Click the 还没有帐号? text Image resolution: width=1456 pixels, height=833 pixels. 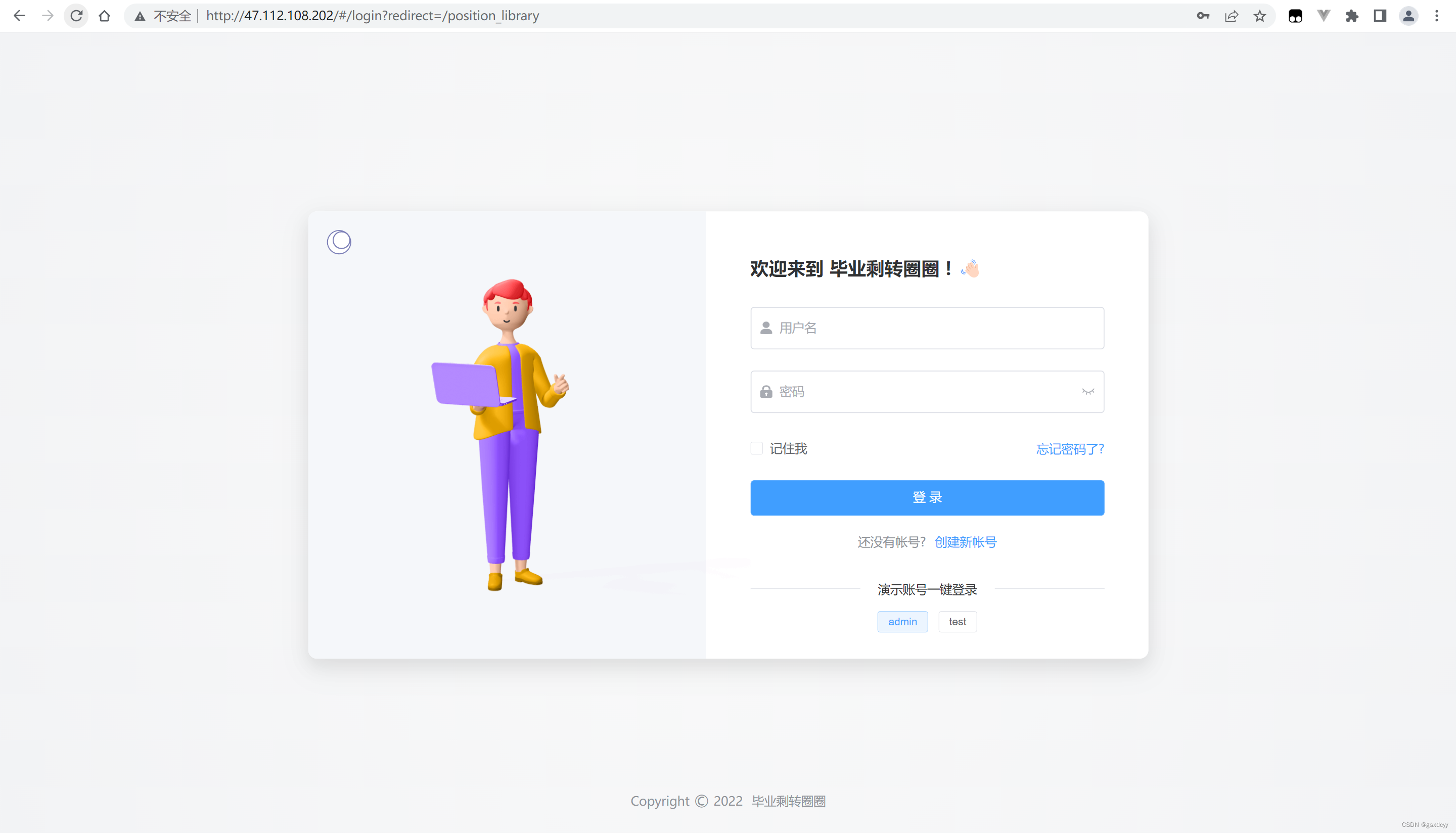(x=891, y=542)
